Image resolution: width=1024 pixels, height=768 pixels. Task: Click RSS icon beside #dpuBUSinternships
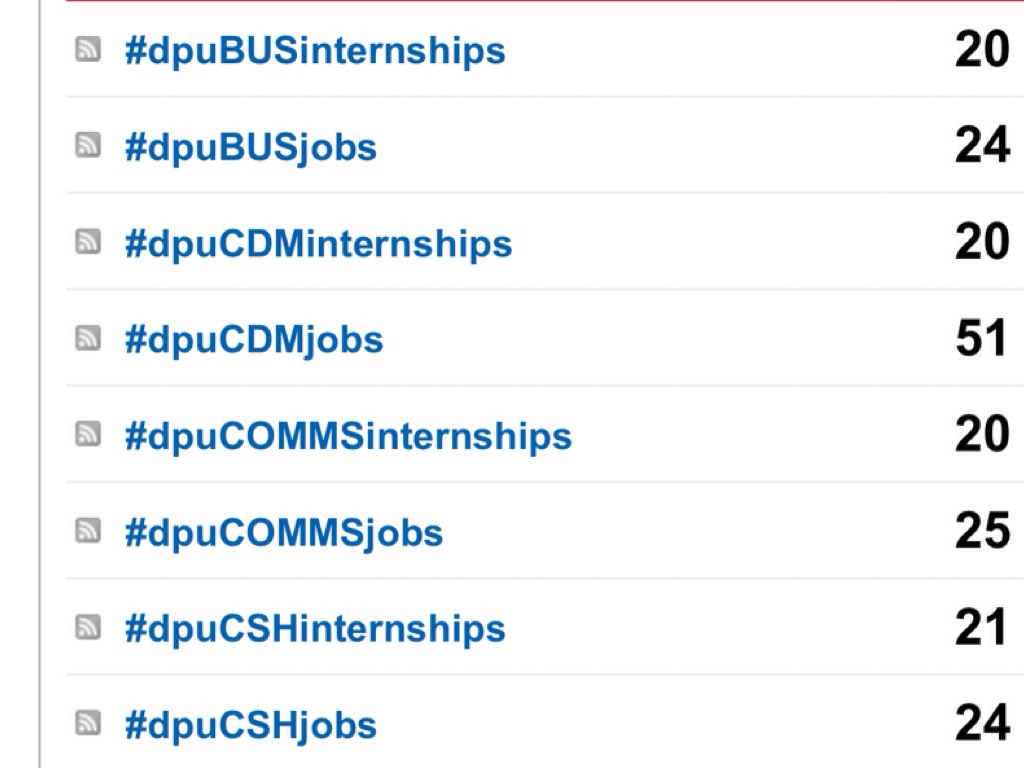88,49
